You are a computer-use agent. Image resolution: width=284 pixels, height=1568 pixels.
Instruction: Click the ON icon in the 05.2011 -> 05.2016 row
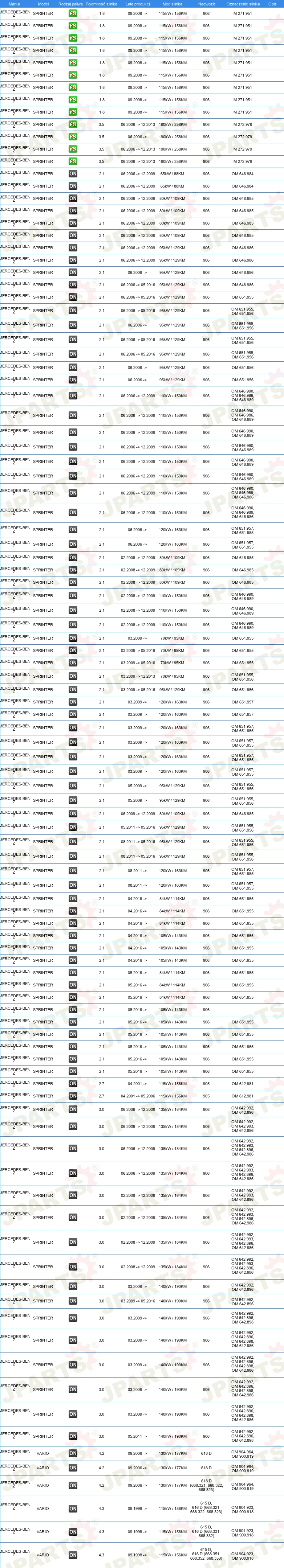click(x=73, y=827)
